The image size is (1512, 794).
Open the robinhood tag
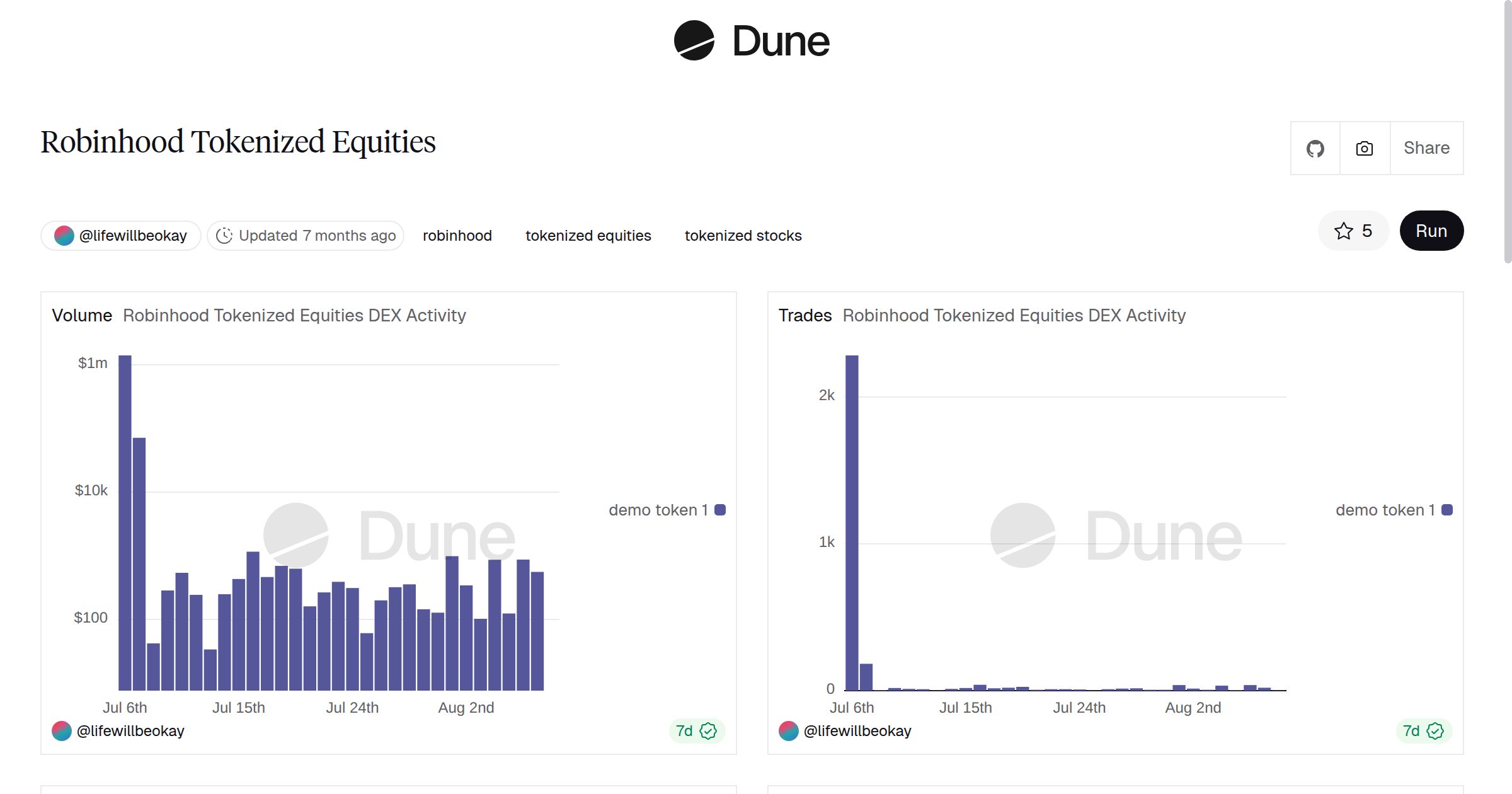(x=457, y=235)
